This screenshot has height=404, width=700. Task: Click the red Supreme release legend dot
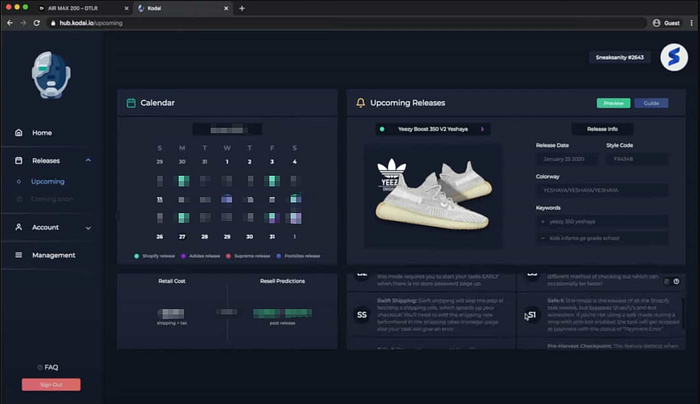click(229, 256)
